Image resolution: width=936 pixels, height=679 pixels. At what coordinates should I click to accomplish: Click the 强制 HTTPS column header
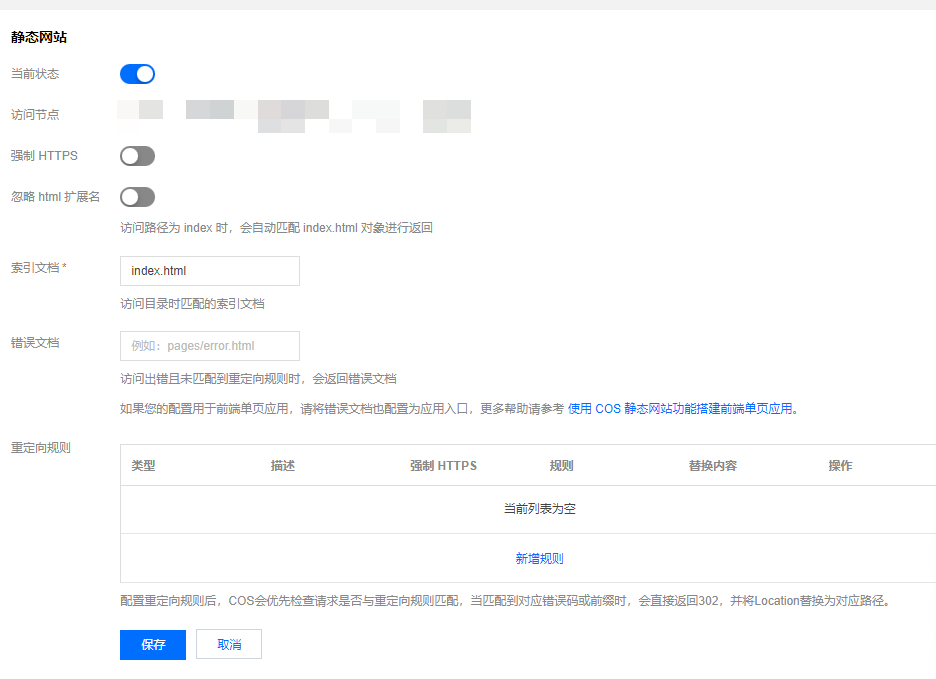443,466
